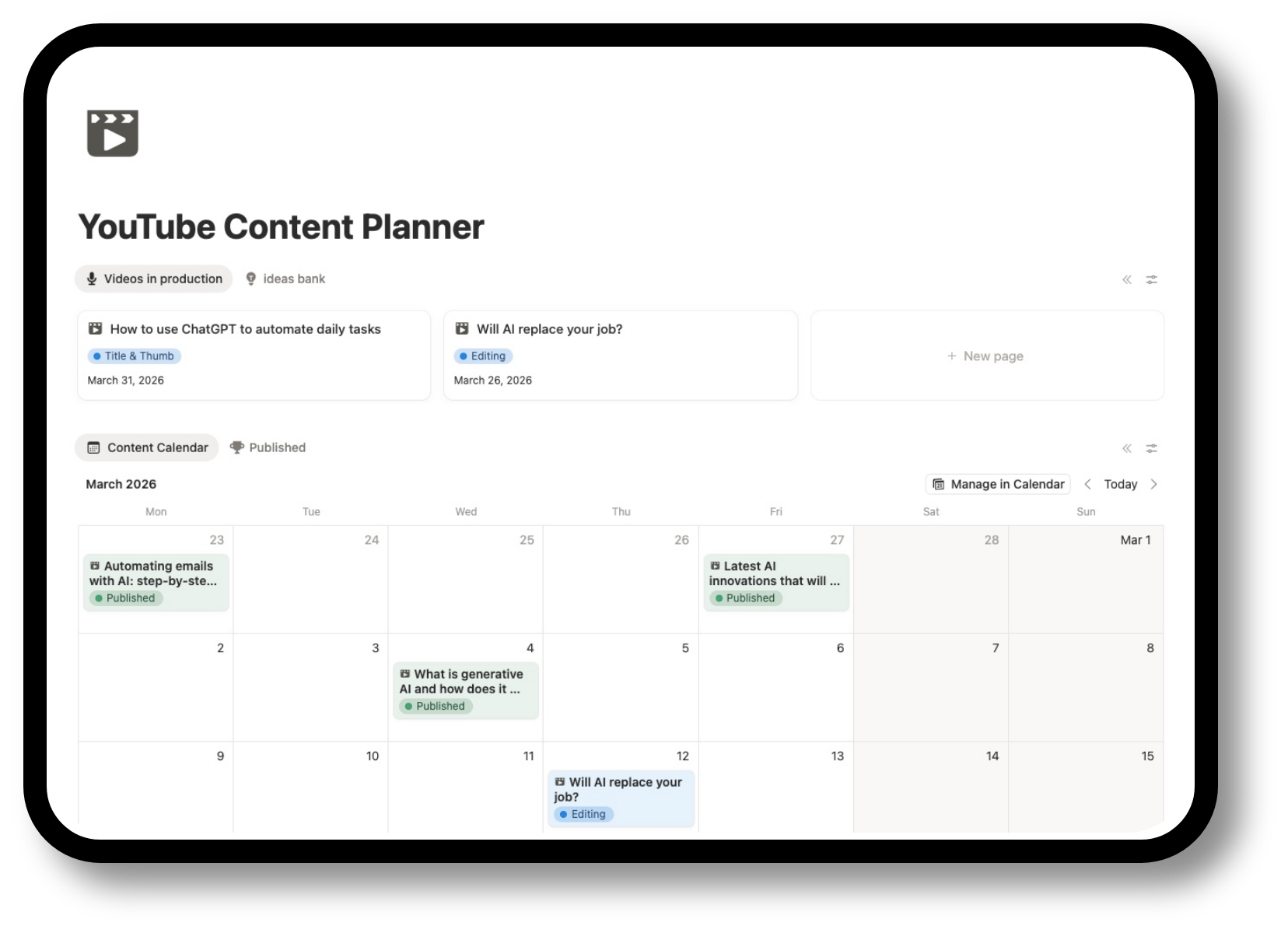Click the Today button
The image size is (1288, 933).
point(1120,484)
